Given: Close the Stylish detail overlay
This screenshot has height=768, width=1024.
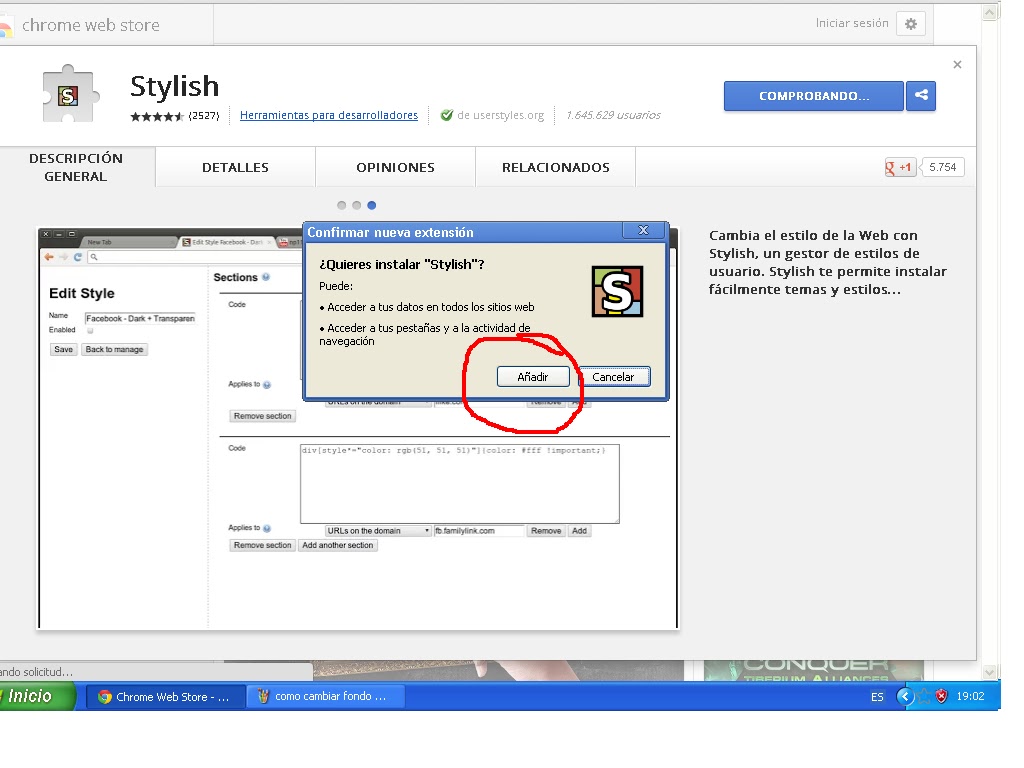Looking at the screenshot, I should point(957,65).
